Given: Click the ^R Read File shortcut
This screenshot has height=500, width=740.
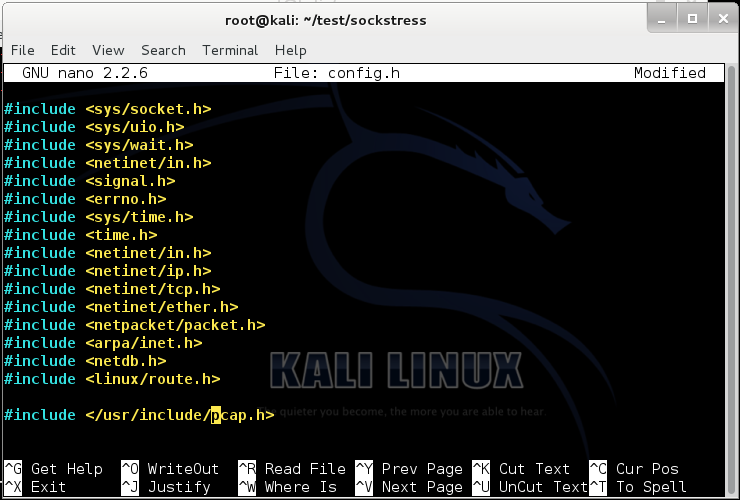Looking at the screenshot, I should tap(292, 469).
